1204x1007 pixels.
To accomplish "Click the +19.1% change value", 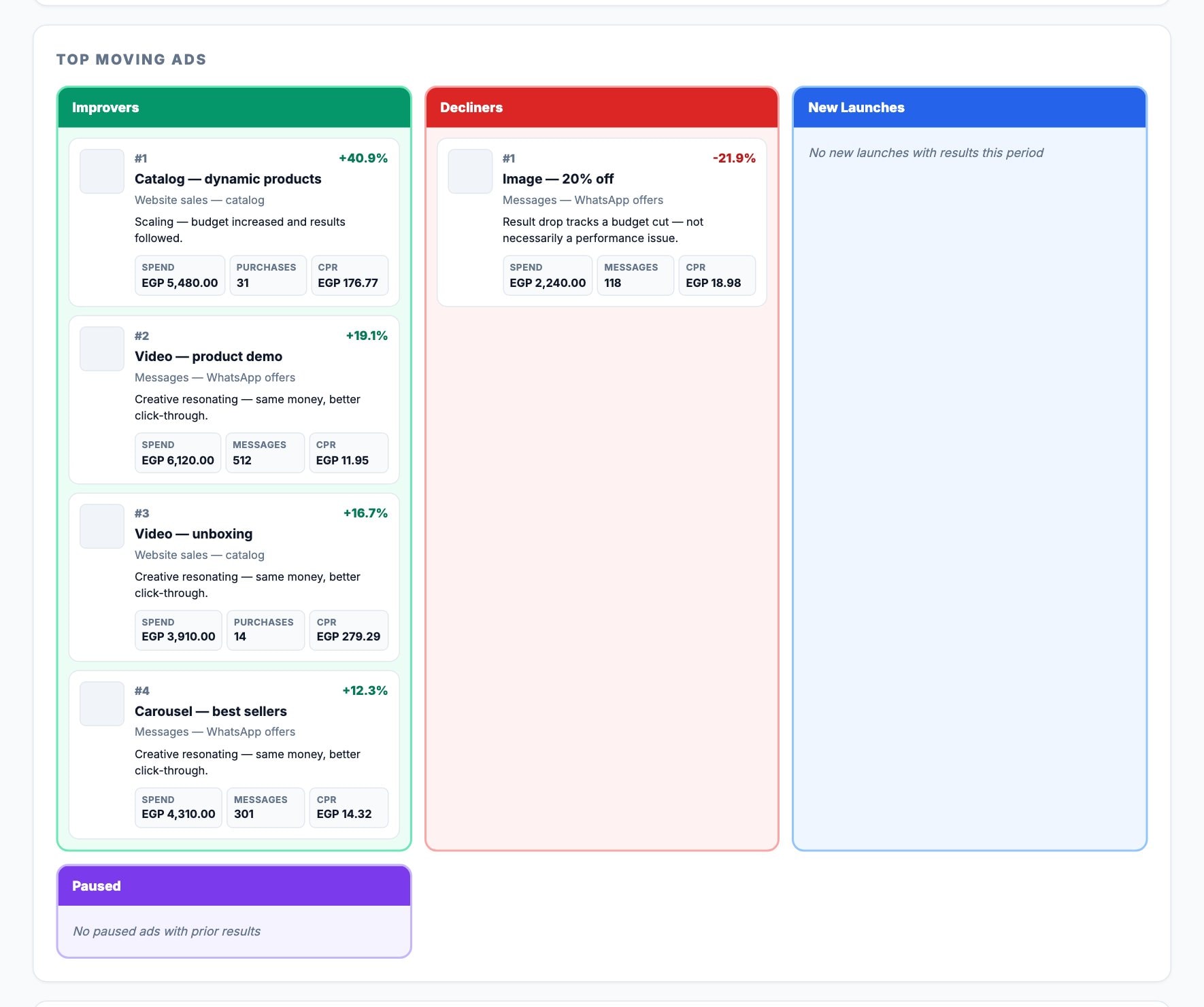I will [367, 336].
